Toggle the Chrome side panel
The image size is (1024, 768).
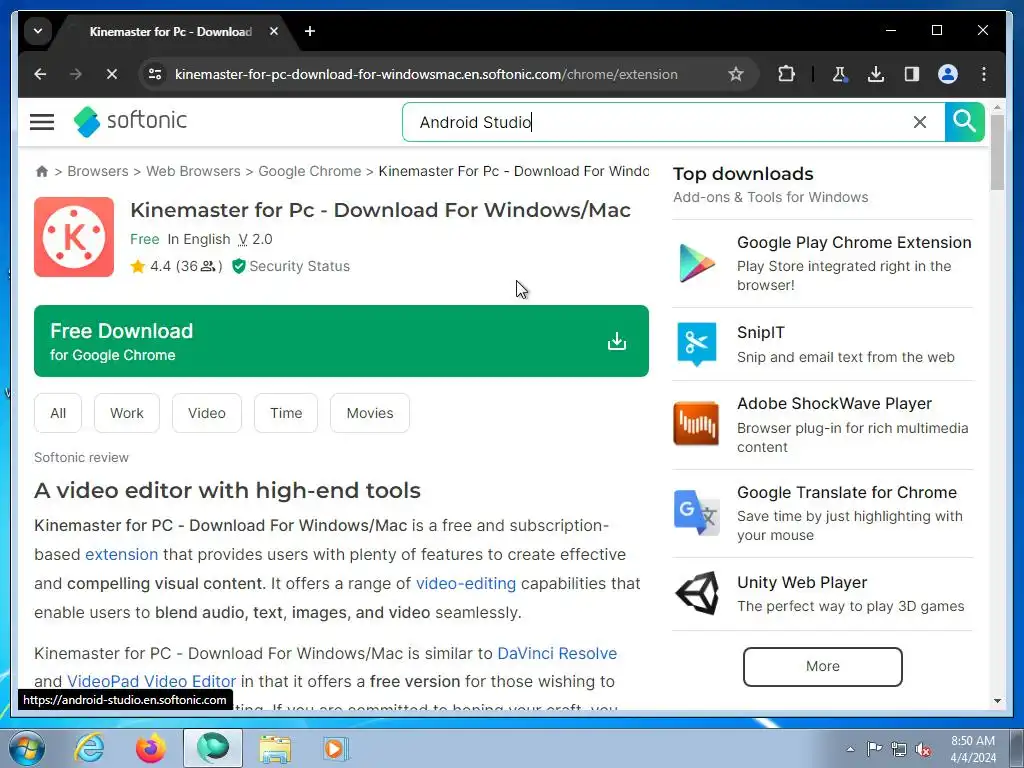[912, 74]
